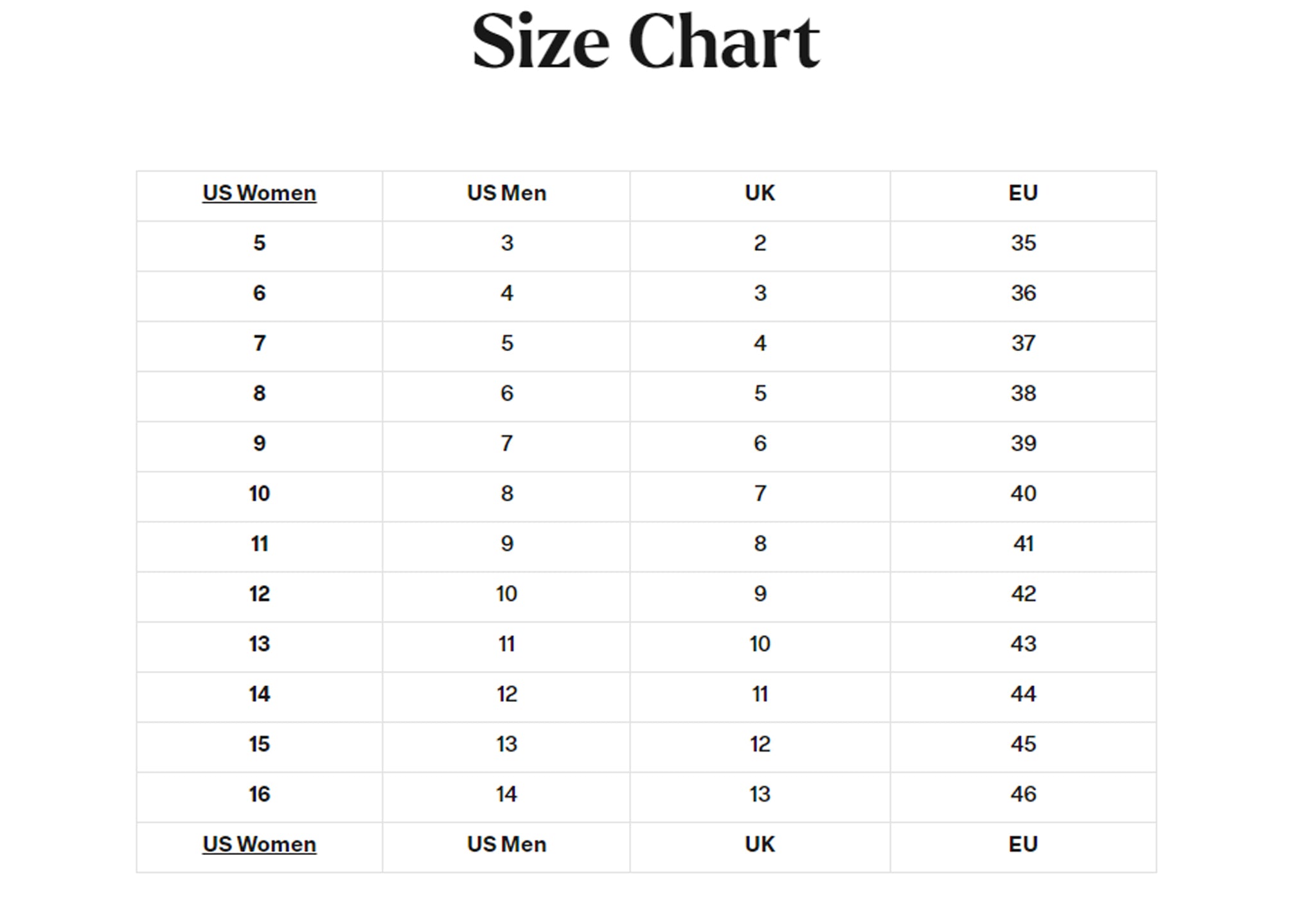
Task: Select the EU size 41 cell
Action: tap(1023, 544)
